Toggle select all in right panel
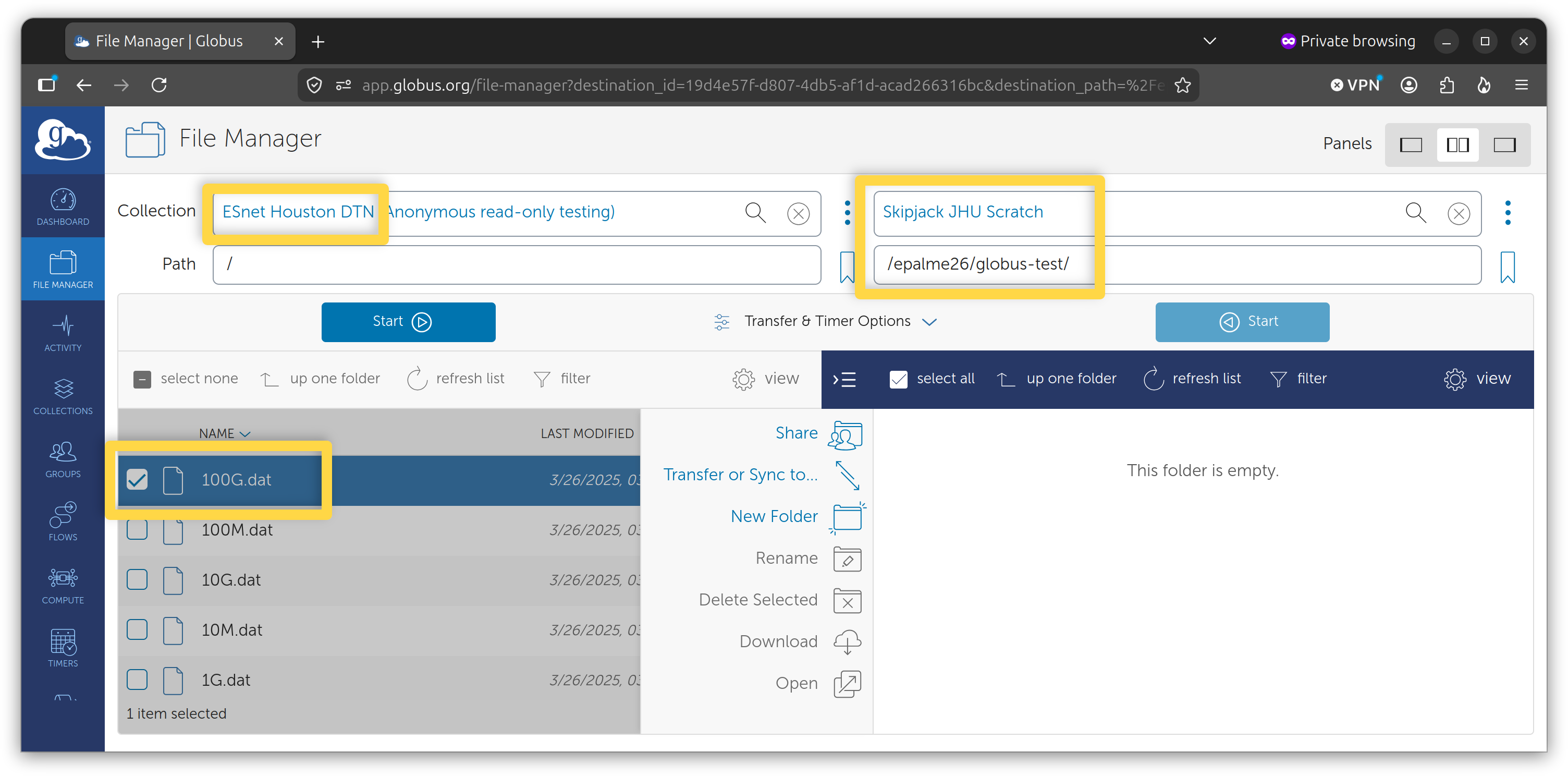Viewport: 1568px width, 776px height. [x=932, y=379]
